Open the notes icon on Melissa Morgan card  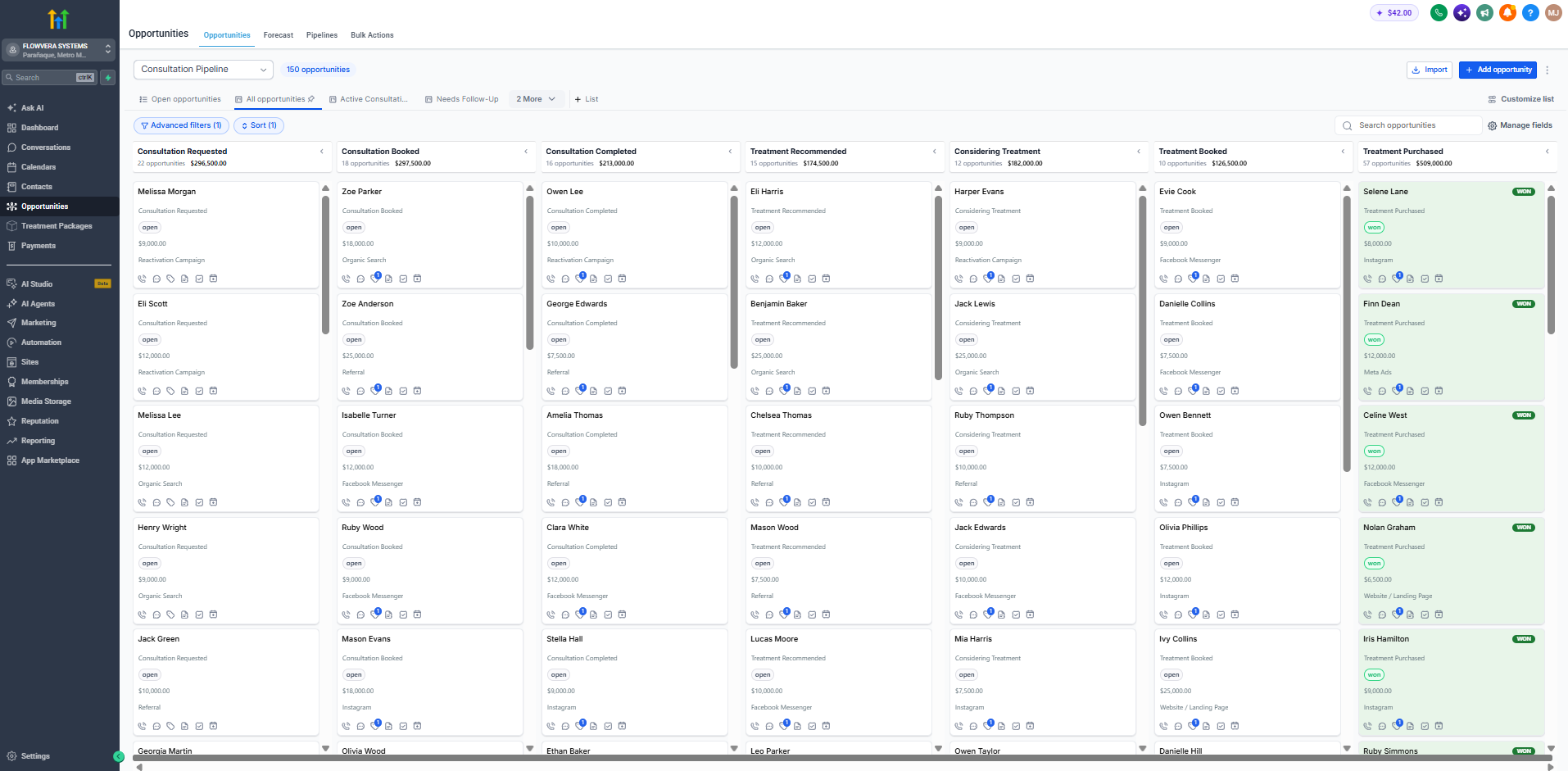tap(184, 279)
